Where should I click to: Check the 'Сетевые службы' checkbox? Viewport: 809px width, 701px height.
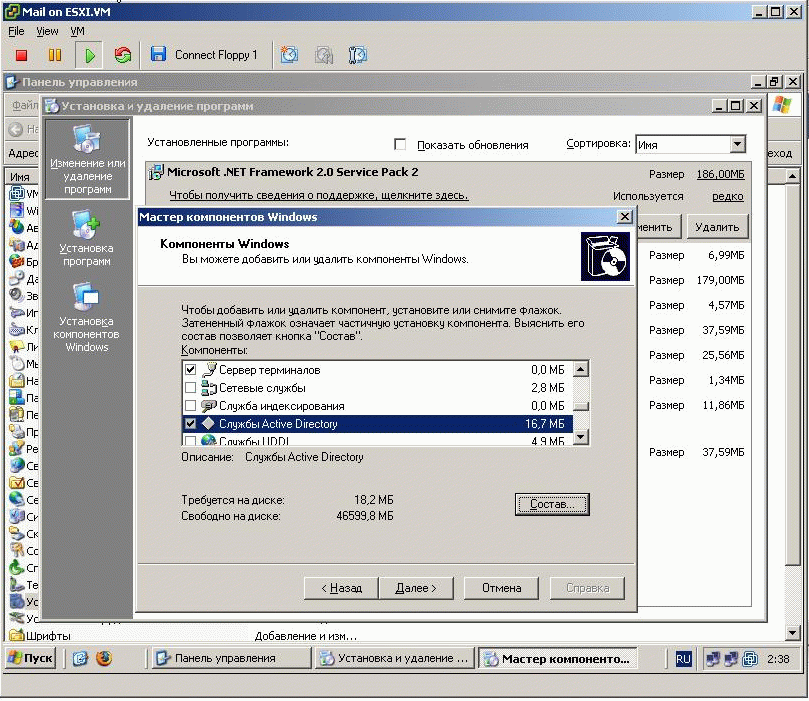190,387
